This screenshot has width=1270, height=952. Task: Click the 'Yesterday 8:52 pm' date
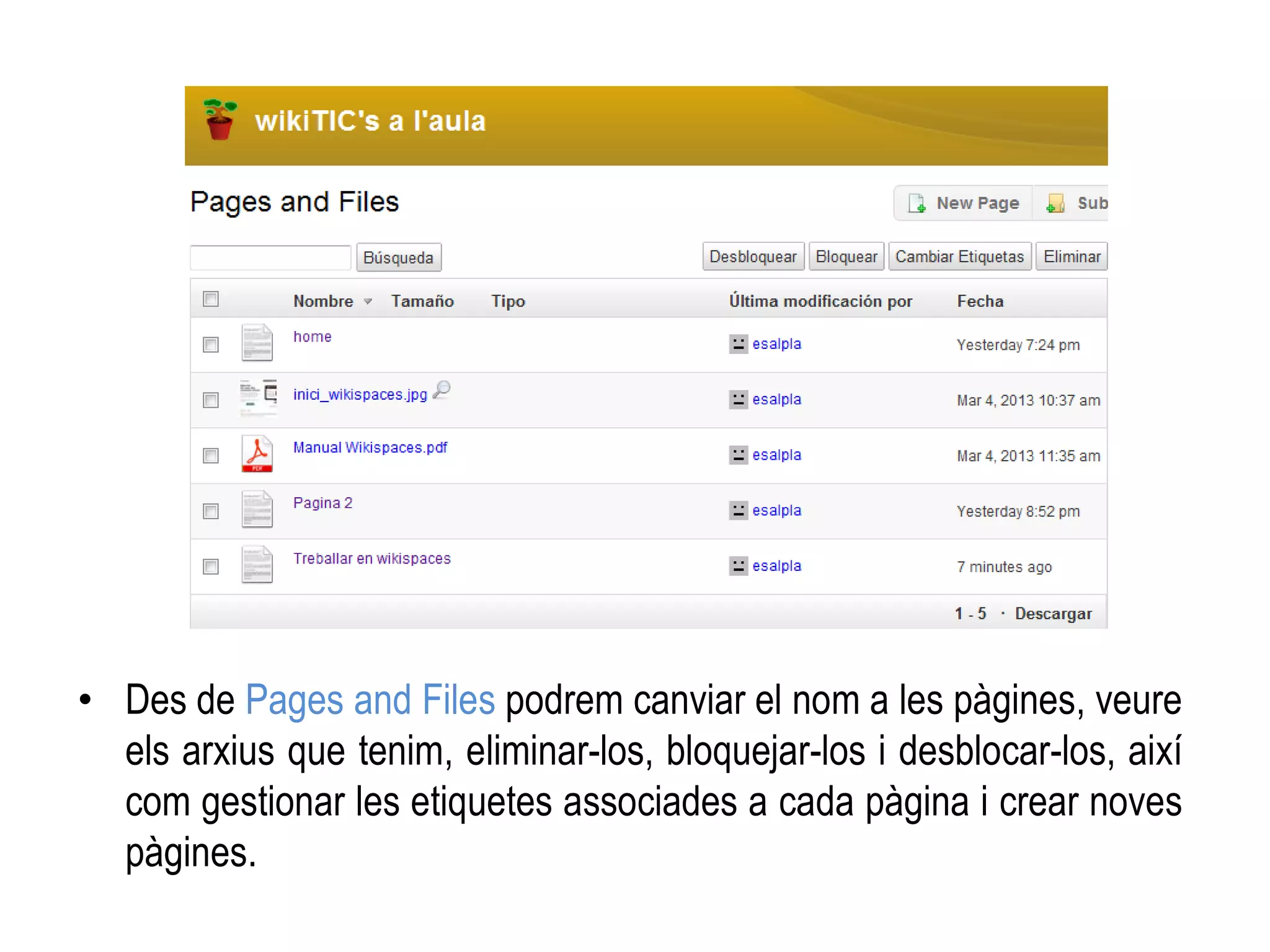[x=1018, y=511]
